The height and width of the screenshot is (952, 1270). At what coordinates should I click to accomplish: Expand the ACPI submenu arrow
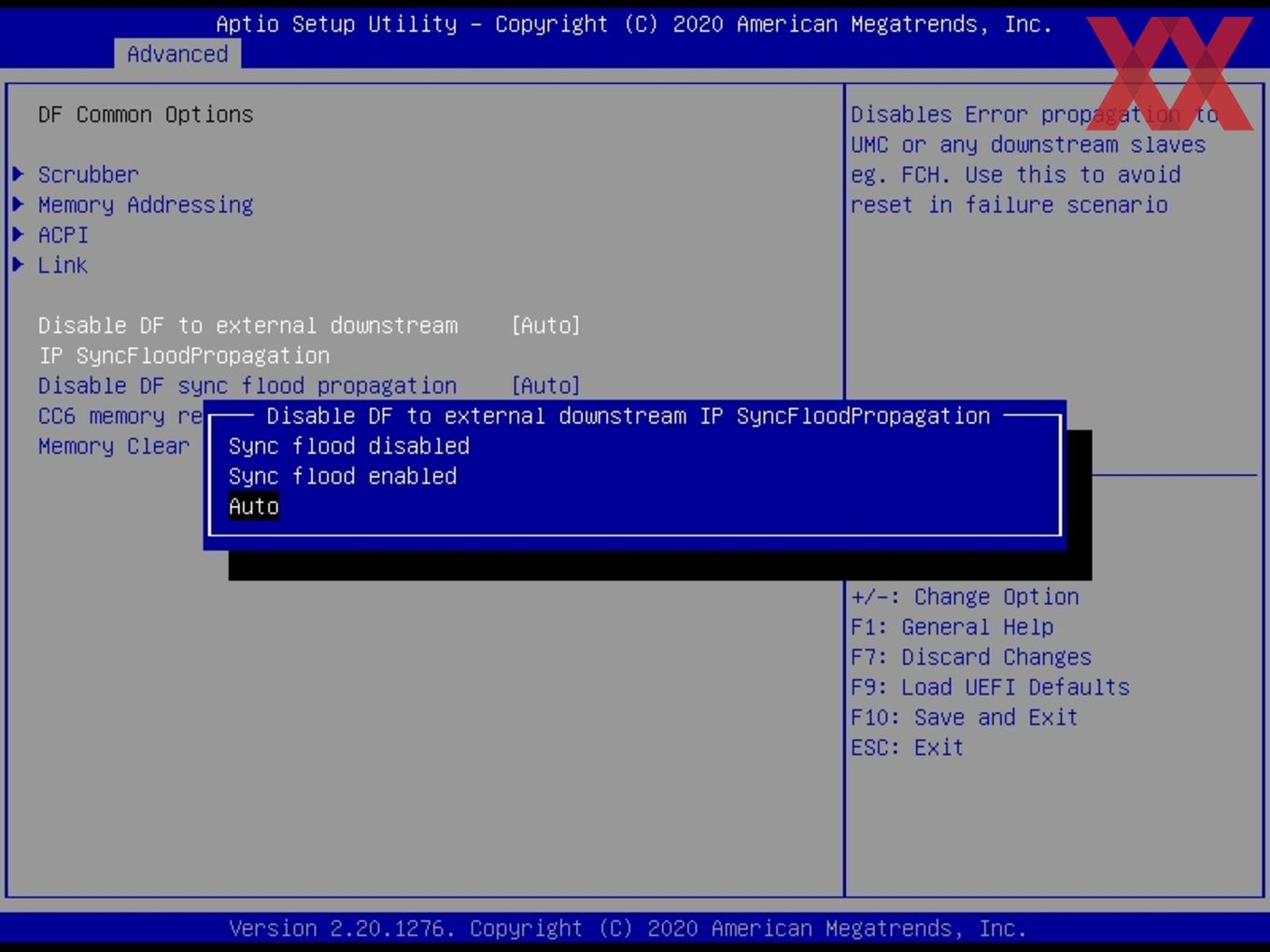tap(18, 234)
